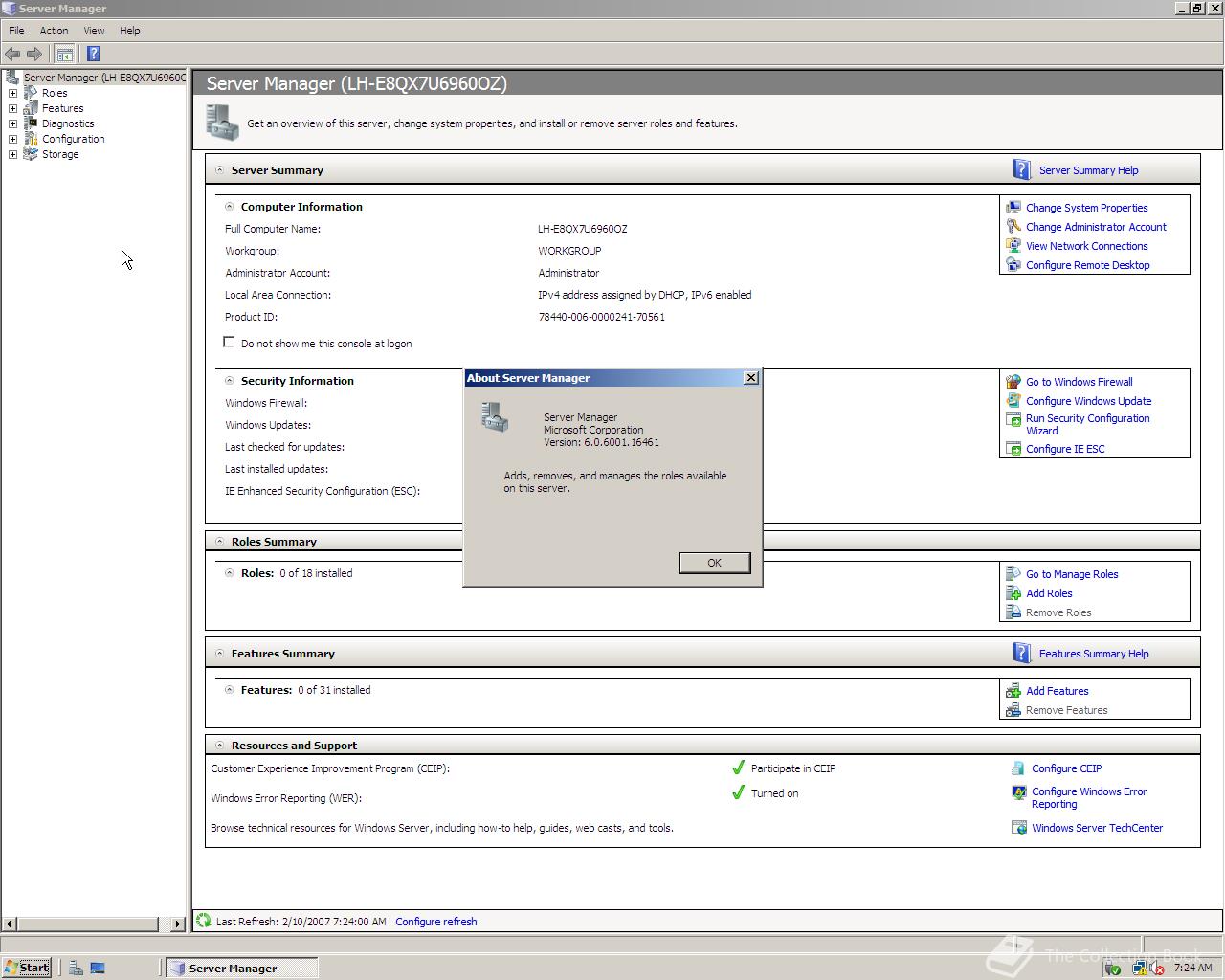Click the Back arrow toolbar icon
Screen dimensions: 1225x980
tap(12, 54)
